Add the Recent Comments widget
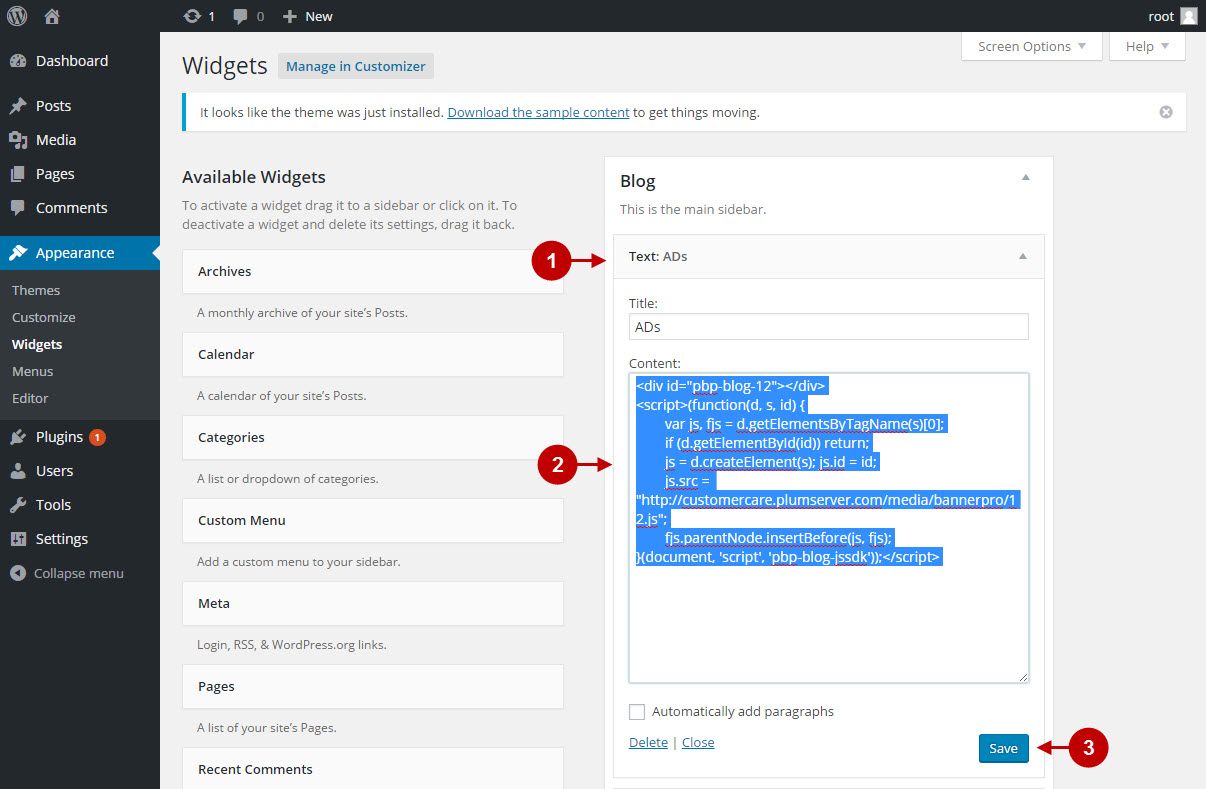The height and width of the screenshot is (789, 1206). pyautogui.click(x=373, y=769)
